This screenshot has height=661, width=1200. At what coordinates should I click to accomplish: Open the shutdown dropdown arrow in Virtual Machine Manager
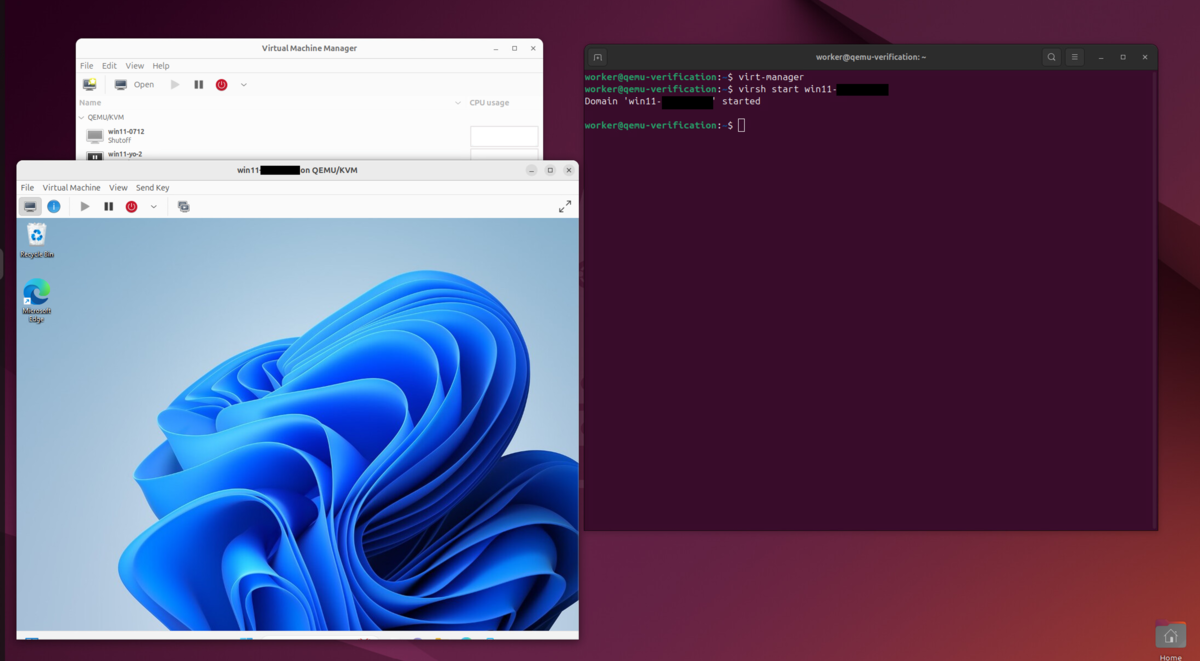(x=242, y=84)
